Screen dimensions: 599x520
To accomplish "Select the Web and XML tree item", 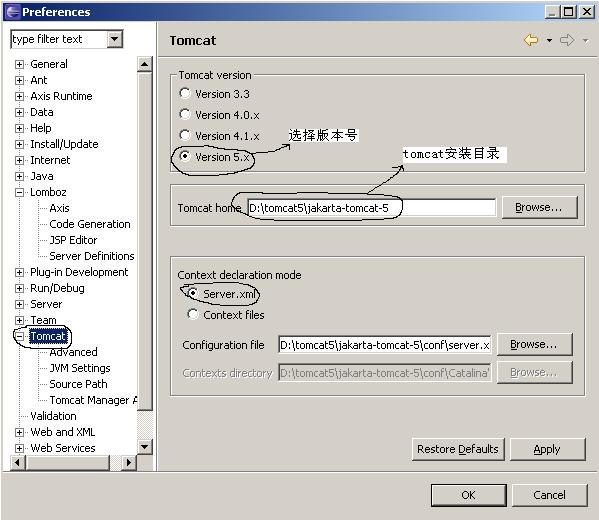I will [x=63, y=432].
